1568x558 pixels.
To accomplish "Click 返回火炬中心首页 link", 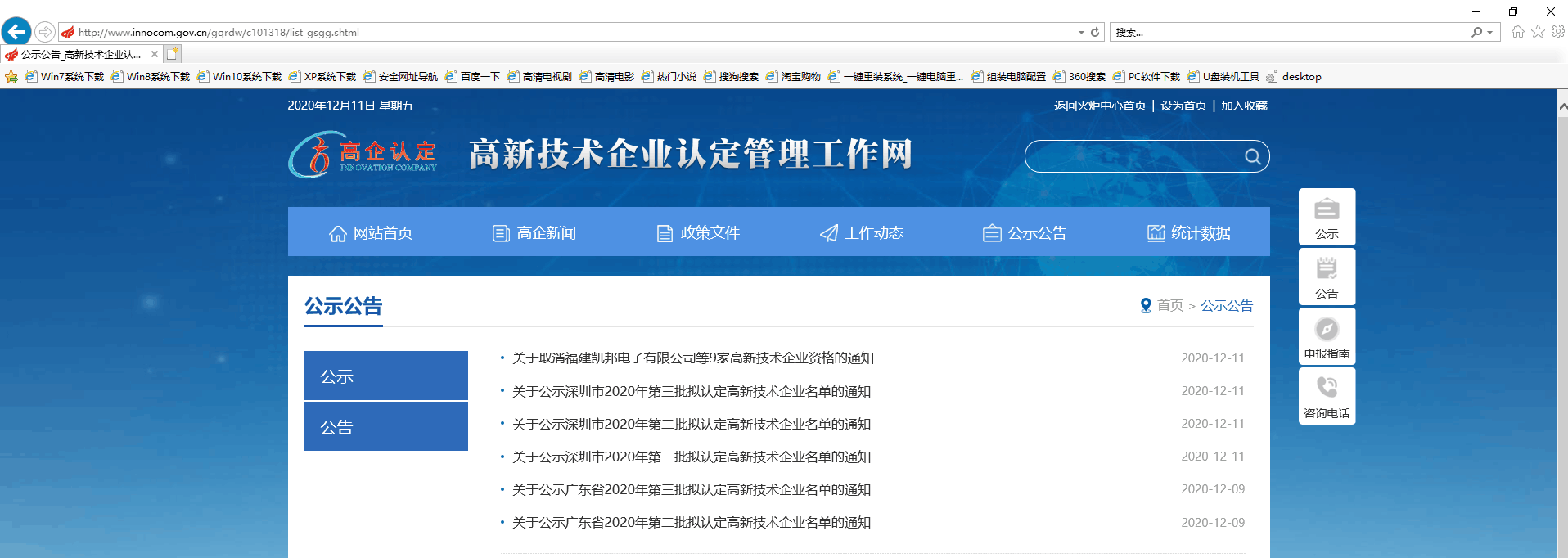I will coord(1100,106).
